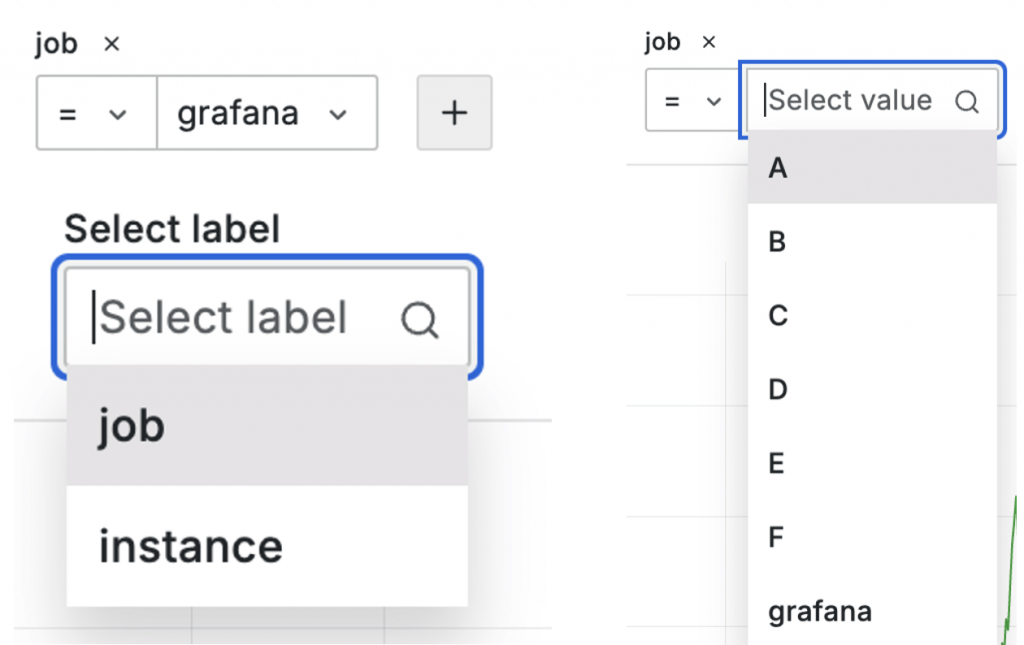Focus the Select label input field
The width and height of the screenshot is (1024, 645).
coord(240,318)
